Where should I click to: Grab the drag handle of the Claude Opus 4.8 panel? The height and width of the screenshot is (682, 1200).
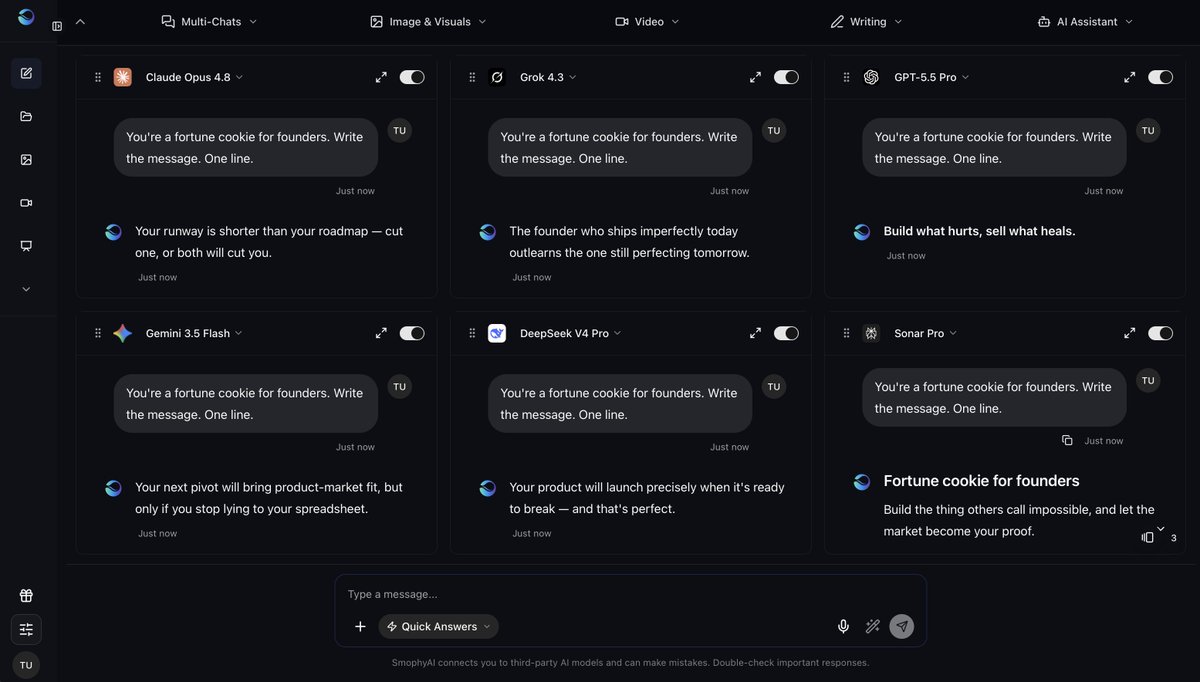98,77
